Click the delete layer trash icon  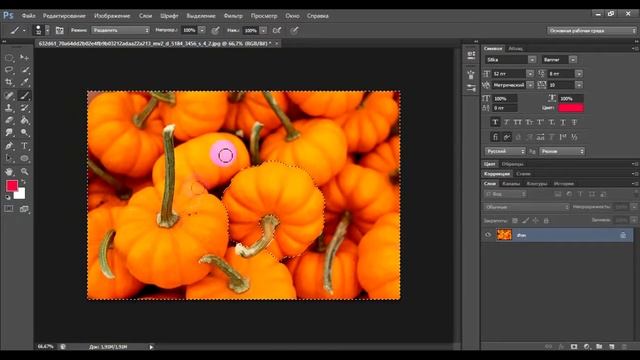pyautogui.click(x=624, y=347)
